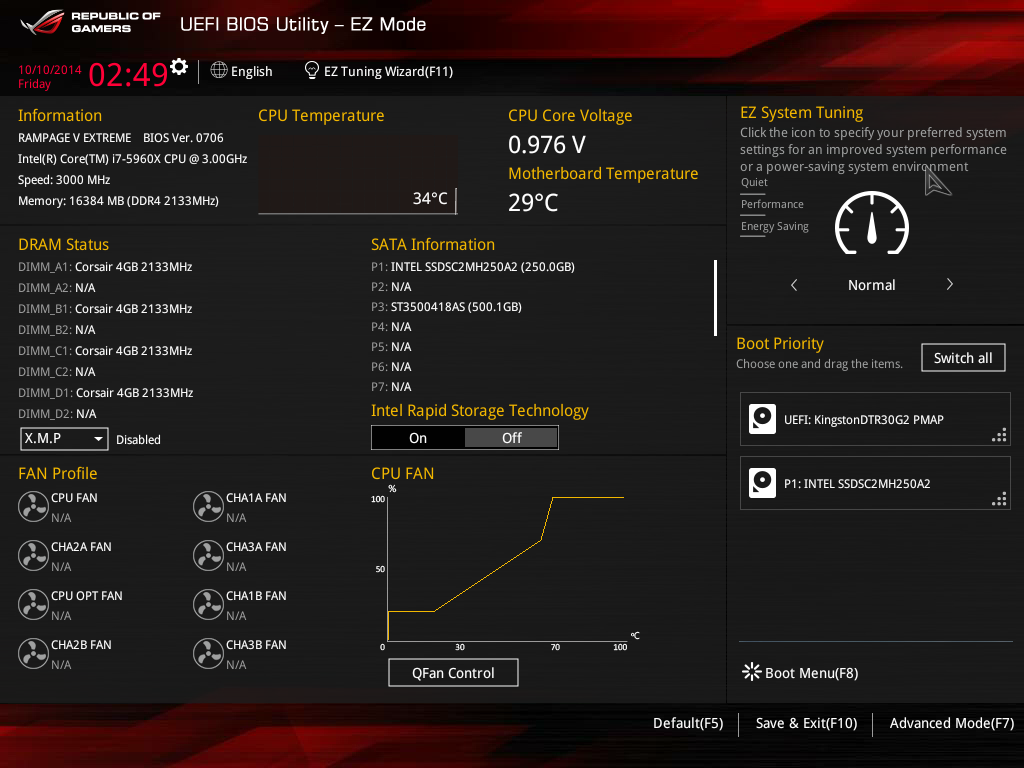Viewport: 1024px width, 768px height.
Task: Click the EZ Tuning Wizard lightbulb icon
Action: click(312, 70)
